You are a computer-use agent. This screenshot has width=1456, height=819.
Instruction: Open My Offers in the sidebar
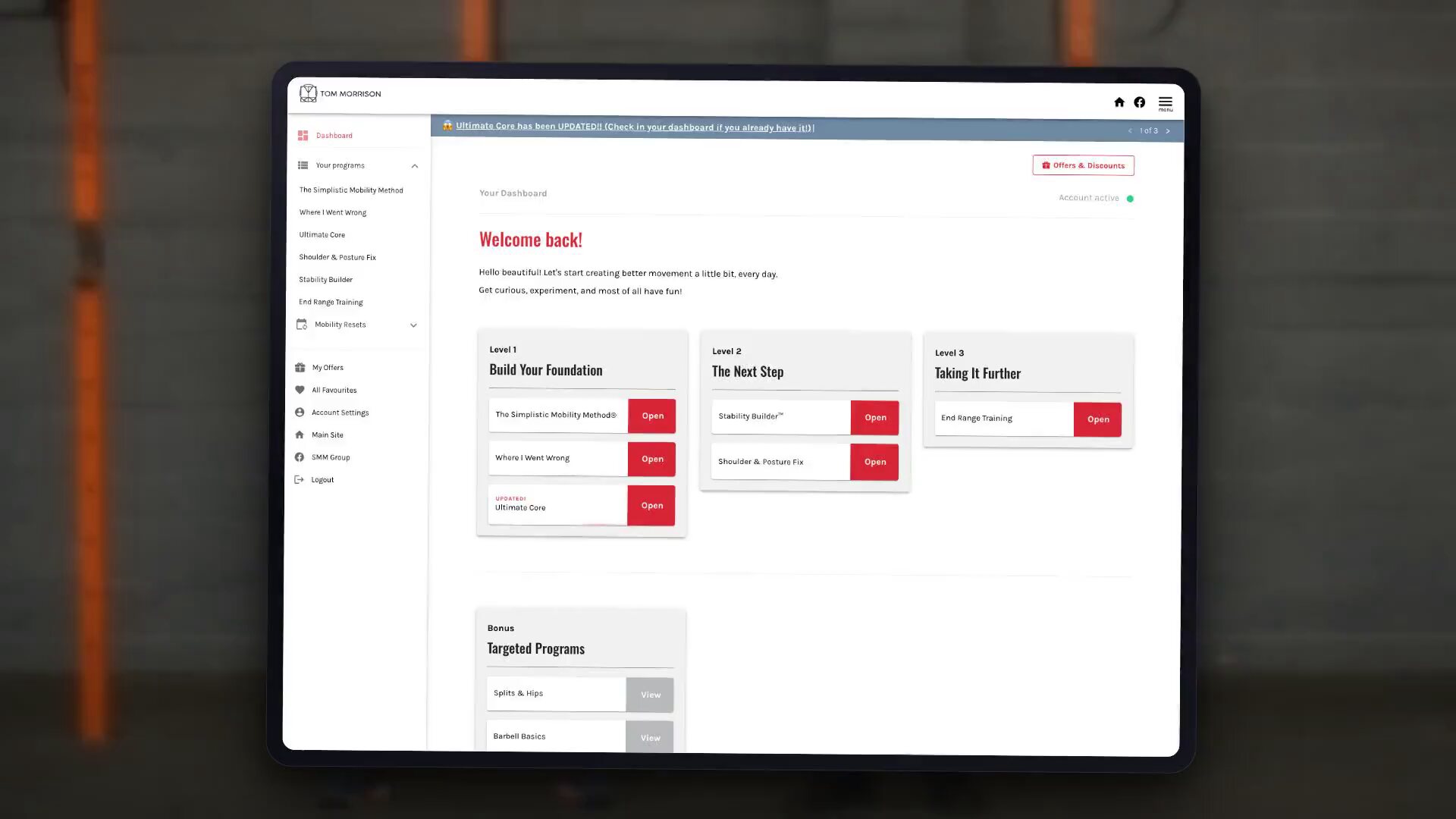pos(328,367)
